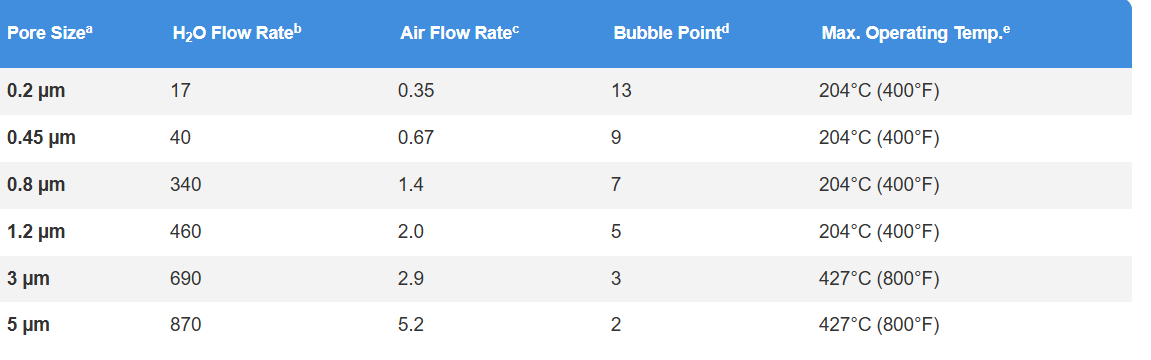1151x360 pixels.
Task: Click the H2O Flow Rate column header
Action: 237,34
